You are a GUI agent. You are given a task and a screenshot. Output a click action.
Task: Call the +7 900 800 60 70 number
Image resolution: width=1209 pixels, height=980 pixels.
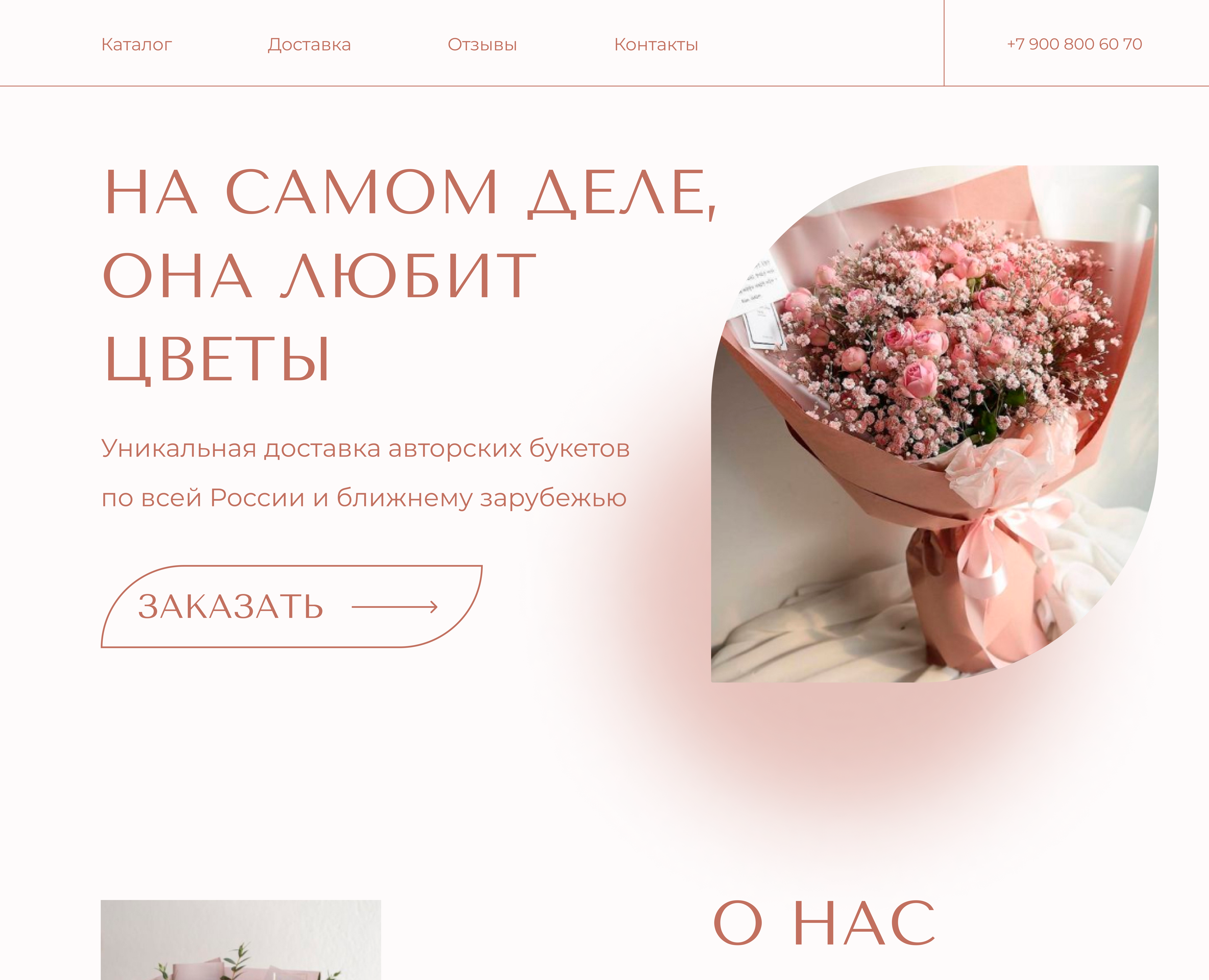point(1074,44)
